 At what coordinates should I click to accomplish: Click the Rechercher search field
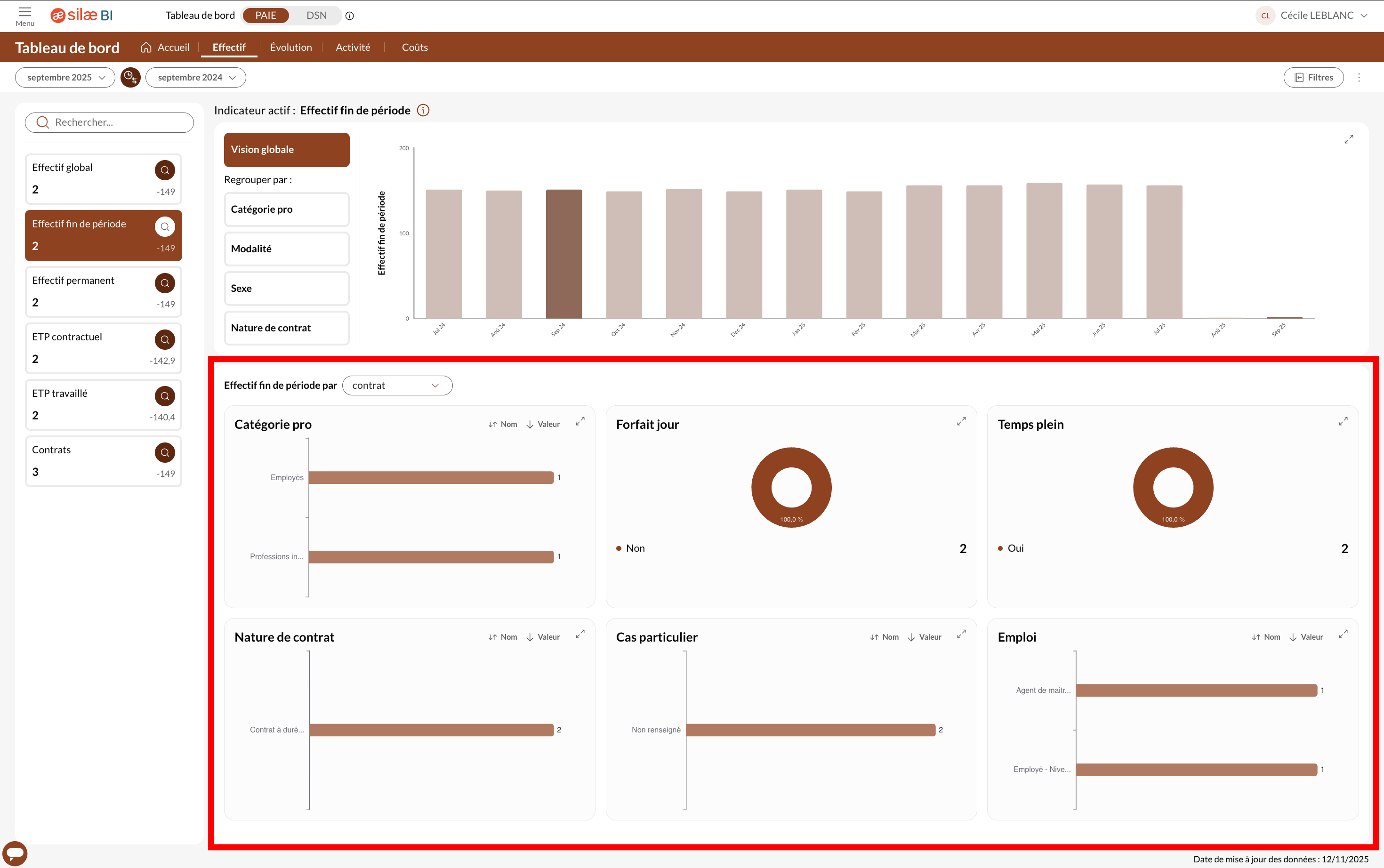pos(110,122)
